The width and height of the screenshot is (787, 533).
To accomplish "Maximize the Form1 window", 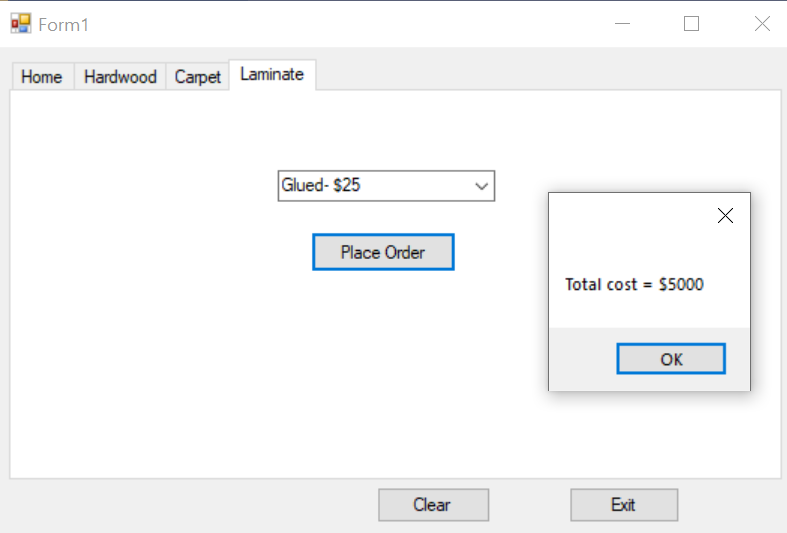I will 691,24.
